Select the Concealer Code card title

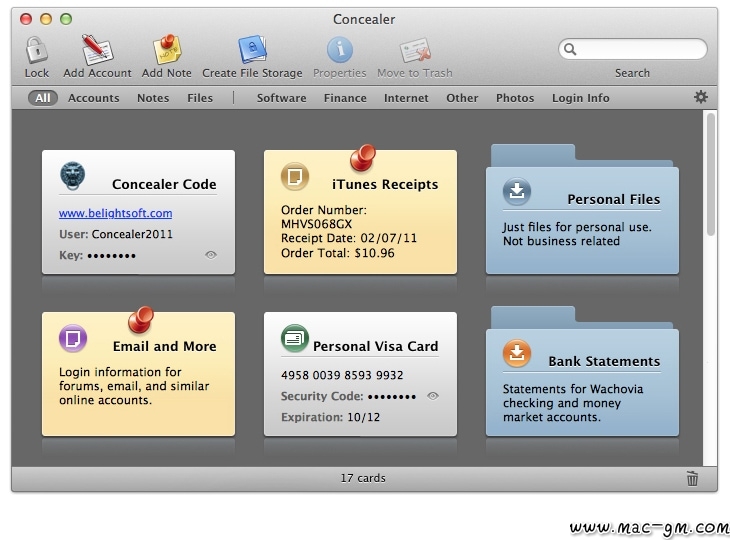tap(164, 184)
